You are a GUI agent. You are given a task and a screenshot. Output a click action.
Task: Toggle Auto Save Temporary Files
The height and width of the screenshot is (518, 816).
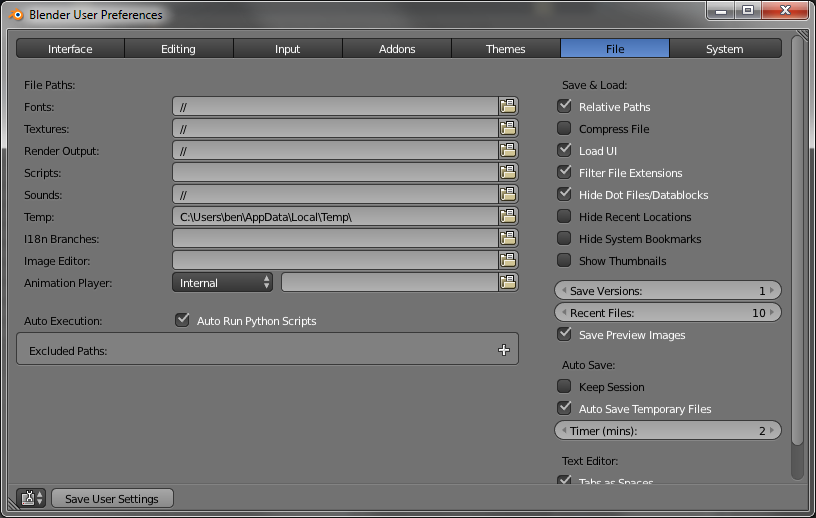(x=564, y=408)
